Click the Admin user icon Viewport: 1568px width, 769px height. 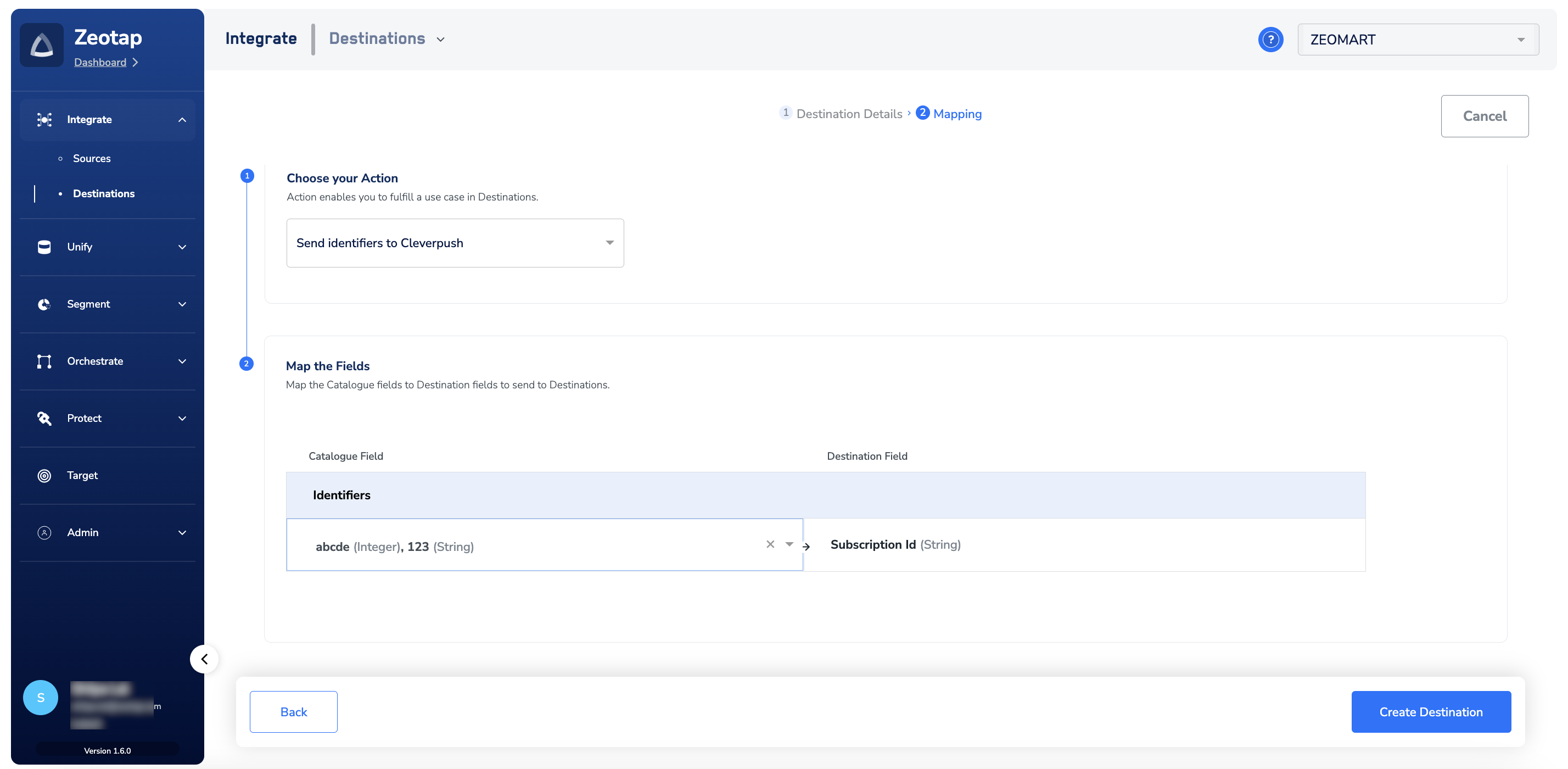click(x=44, y=533)
